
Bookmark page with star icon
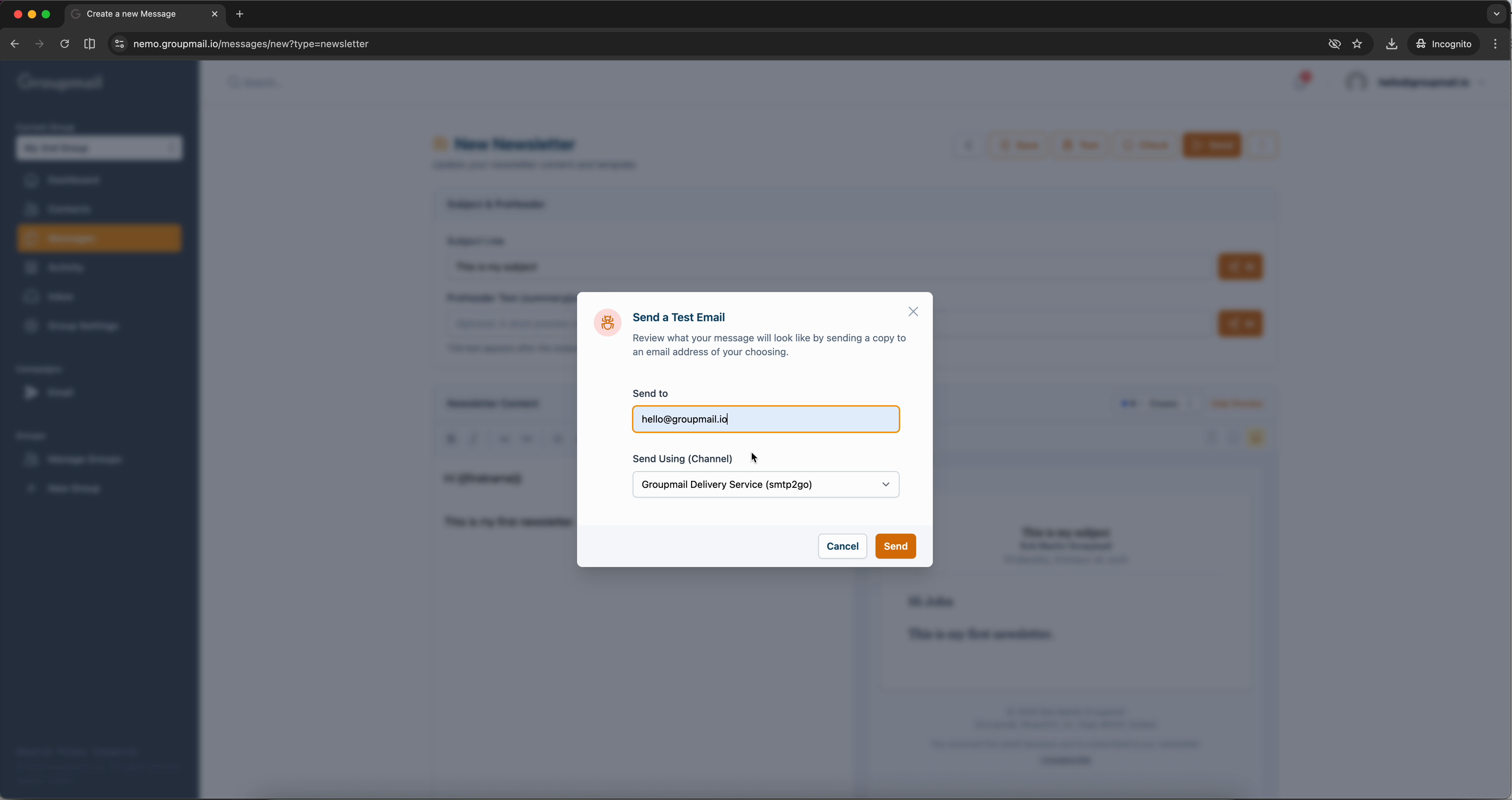(1357, 44)
